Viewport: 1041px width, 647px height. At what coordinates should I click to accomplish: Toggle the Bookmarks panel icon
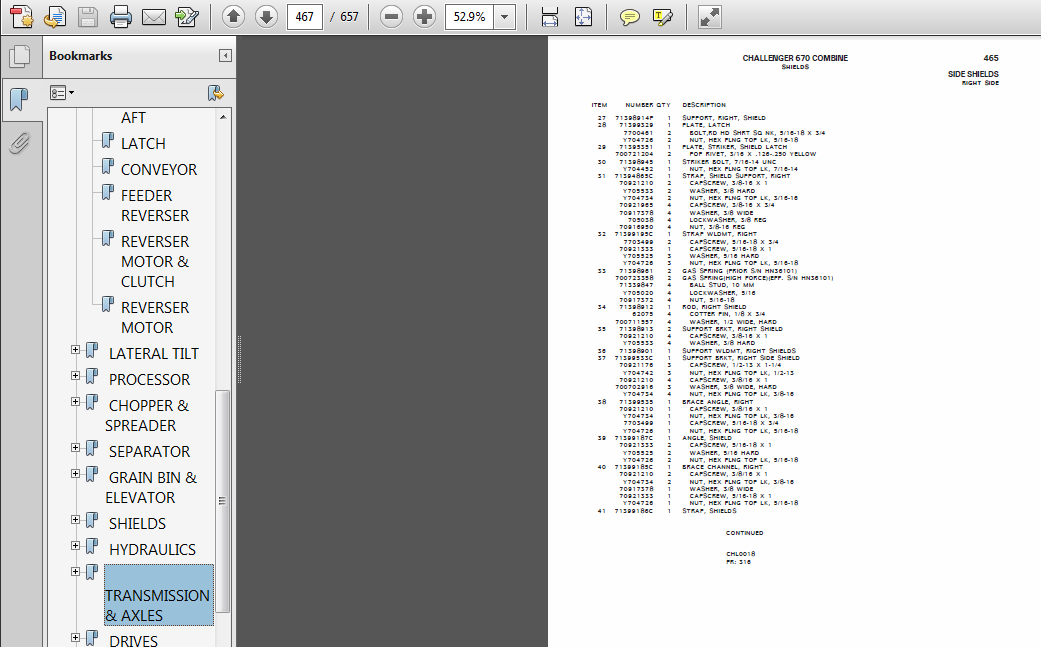(x=19, y=100)
